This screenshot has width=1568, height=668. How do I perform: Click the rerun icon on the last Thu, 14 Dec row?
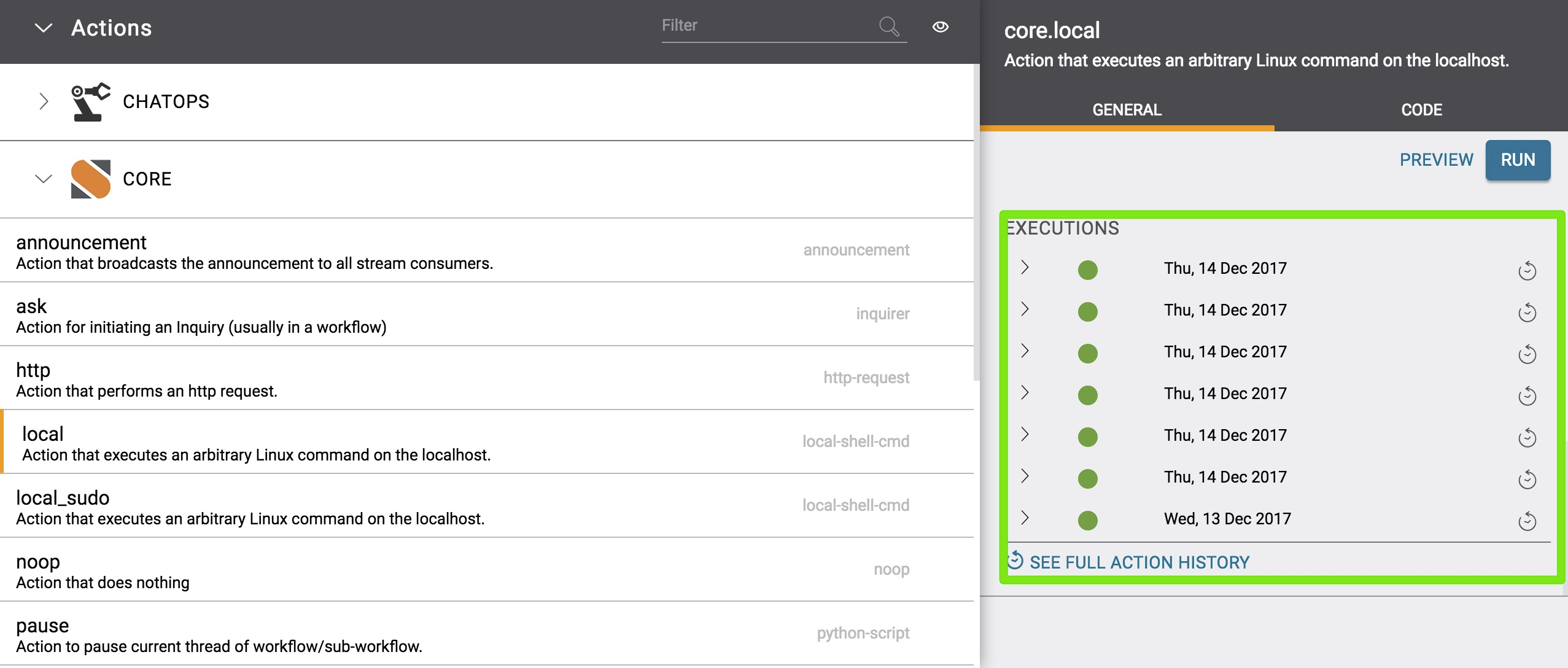point(1528,480)
